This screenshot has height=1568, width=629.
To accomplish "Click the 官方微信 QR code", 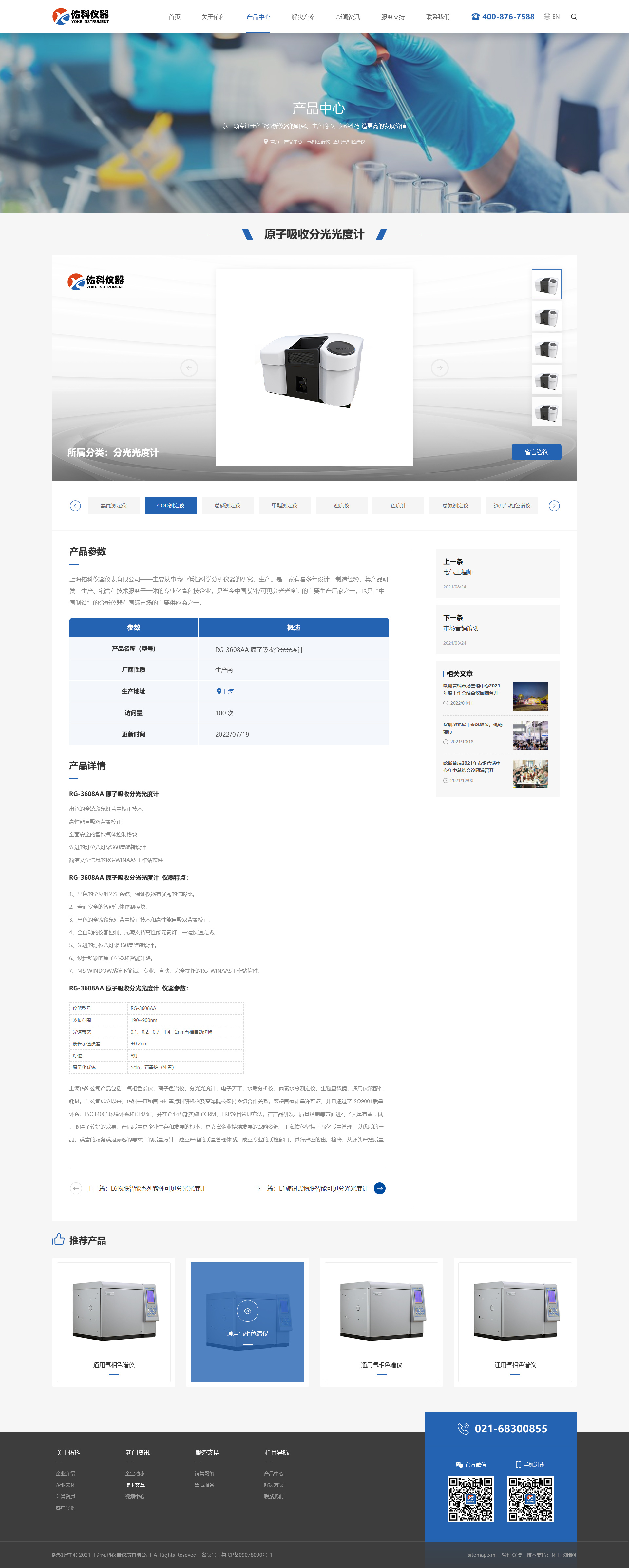I will pos(471,1499).
